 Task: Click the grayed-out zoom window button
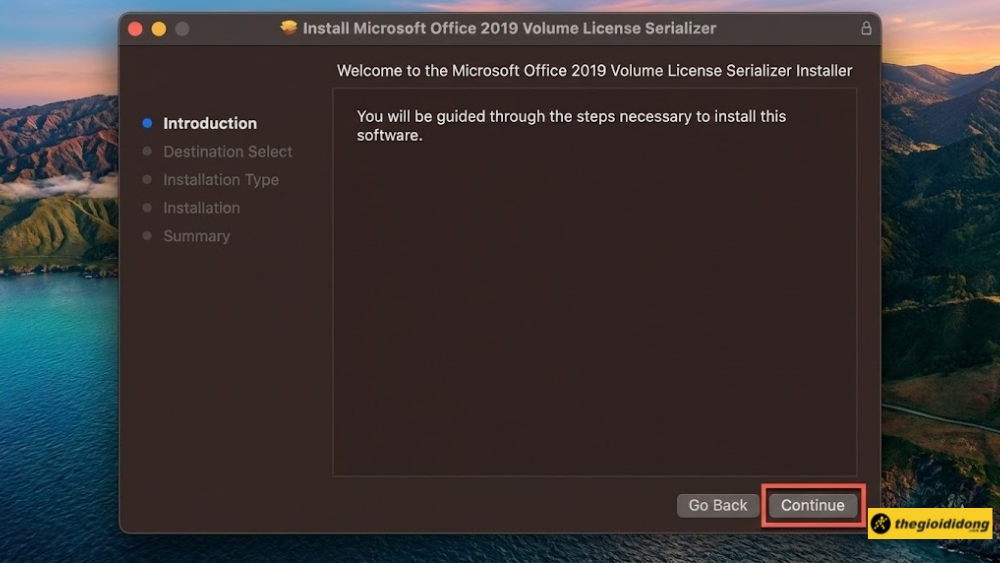182,29
